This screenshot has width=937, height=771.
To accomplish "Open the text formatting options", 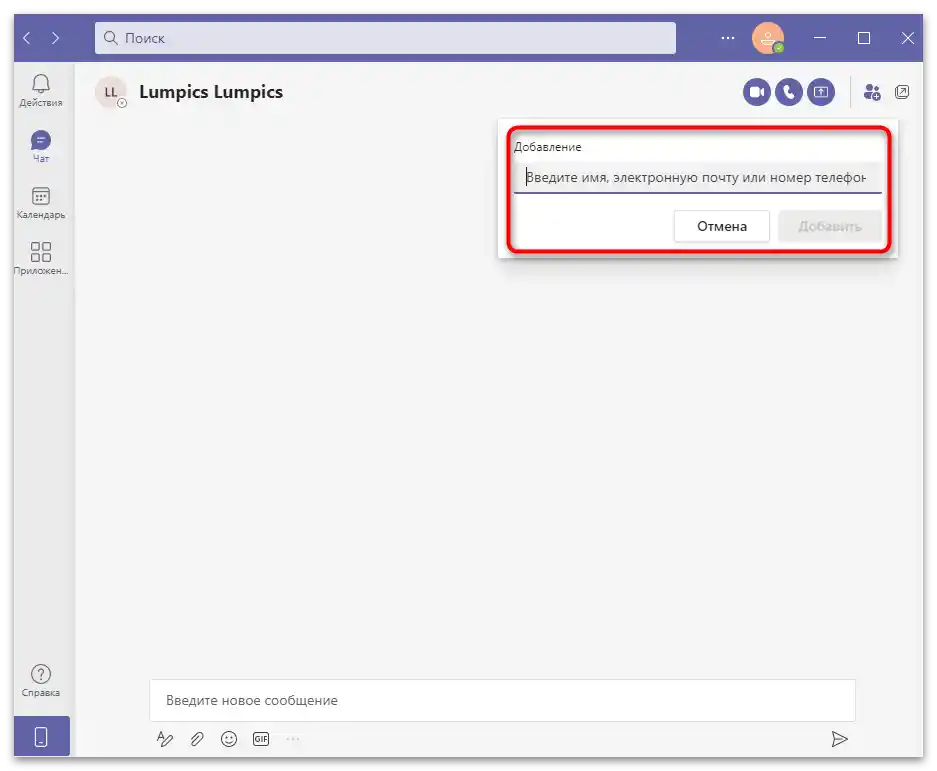I will [x=164, y=739].
